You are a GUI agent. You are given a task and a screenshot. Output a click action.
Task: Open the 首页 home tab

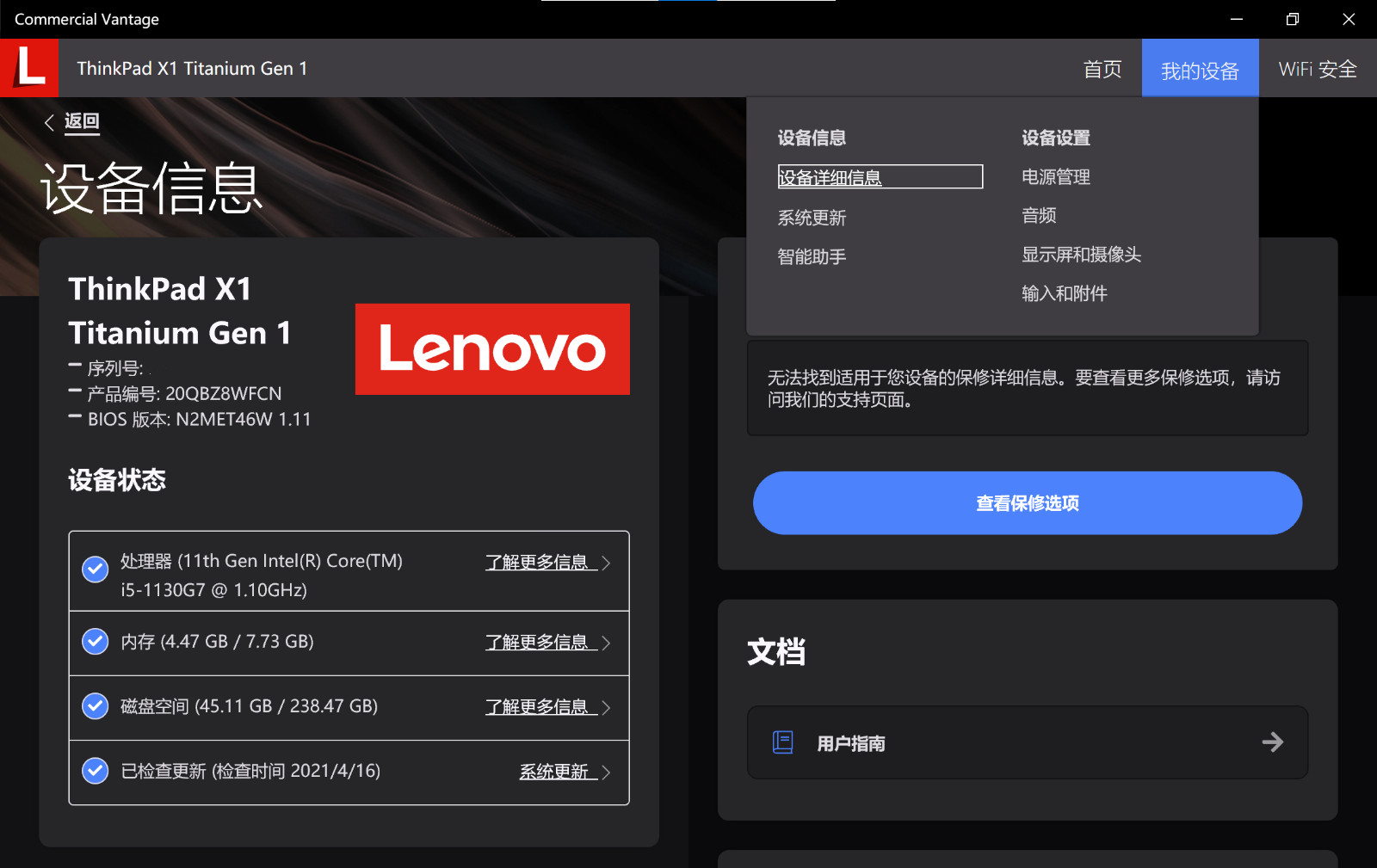(1102, 69)
